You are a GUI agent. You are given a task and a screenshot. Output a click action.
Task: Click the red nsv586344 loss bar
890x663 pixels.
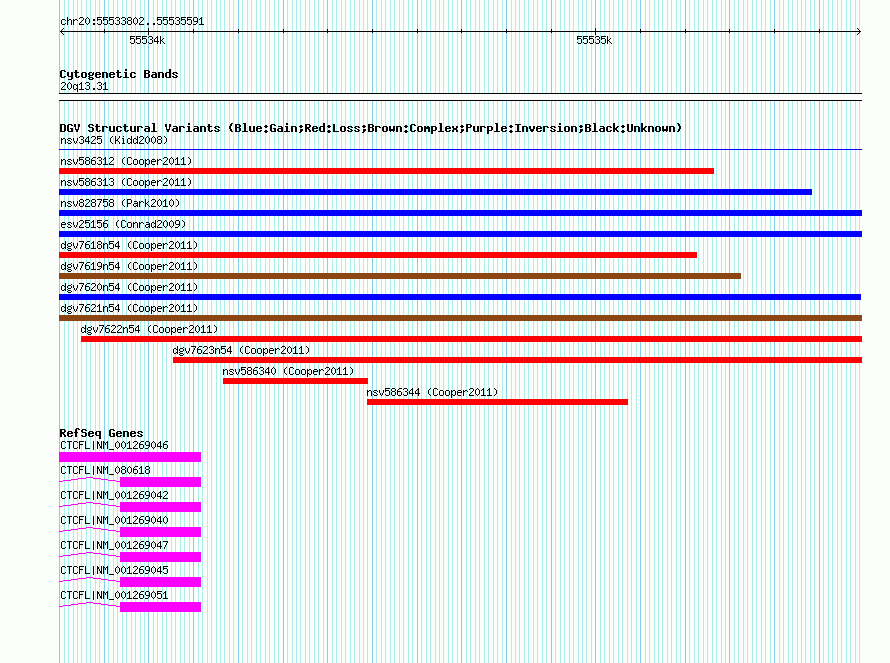[497, 402]
